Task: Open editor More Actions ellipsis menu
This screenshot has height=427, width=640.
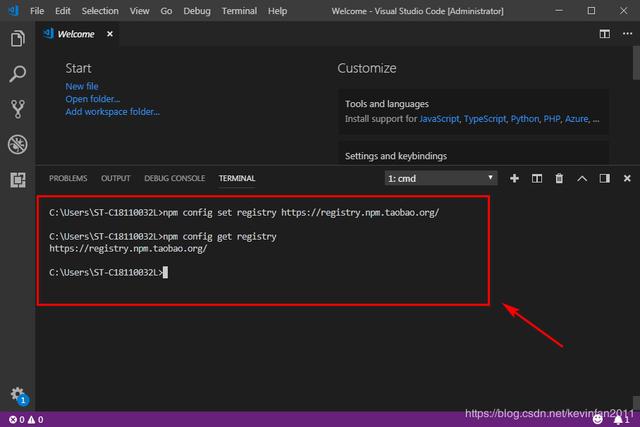Action: click(626, 33)
